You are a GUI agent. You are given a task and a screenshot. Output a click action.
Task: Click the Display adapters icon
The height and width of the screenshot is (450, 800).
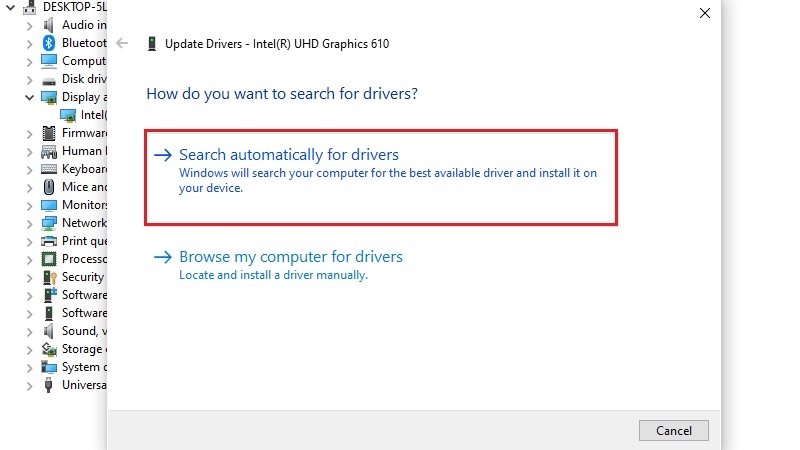click(49, 97)
